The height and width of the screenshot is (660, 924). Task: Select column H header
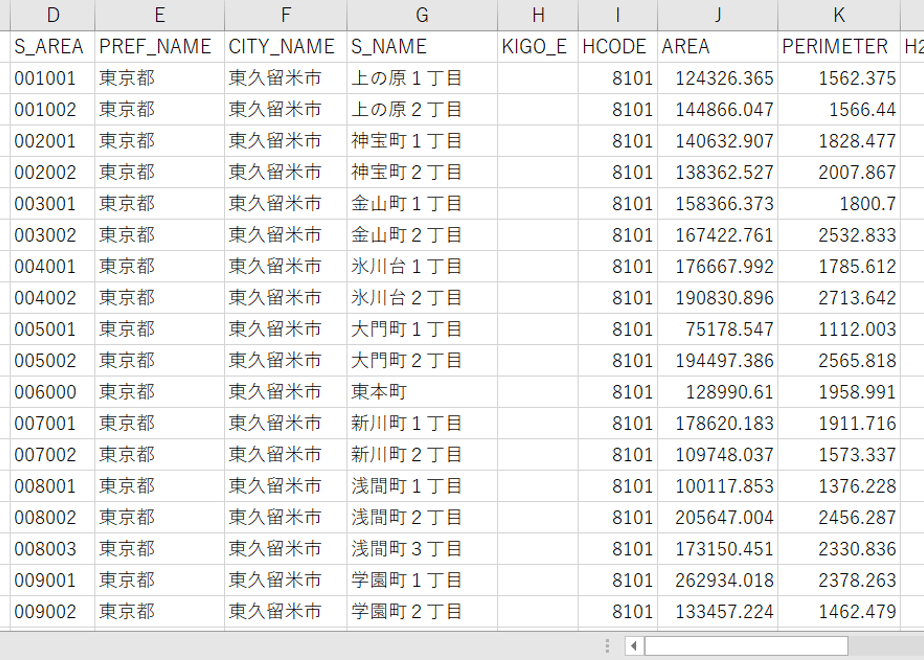[538, 15]
